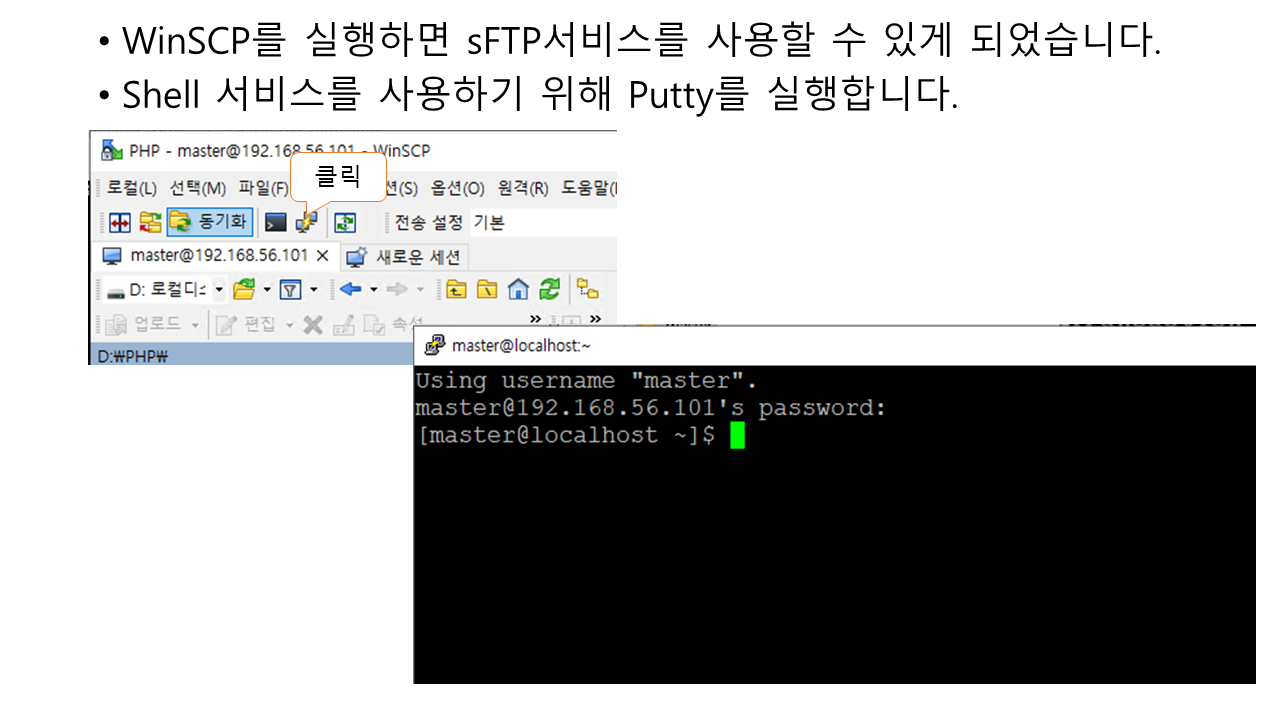Screen dimensions: 1280x720
Task: Open PuTTY session from the WinSCP toolbar
Action: [307, 222]
